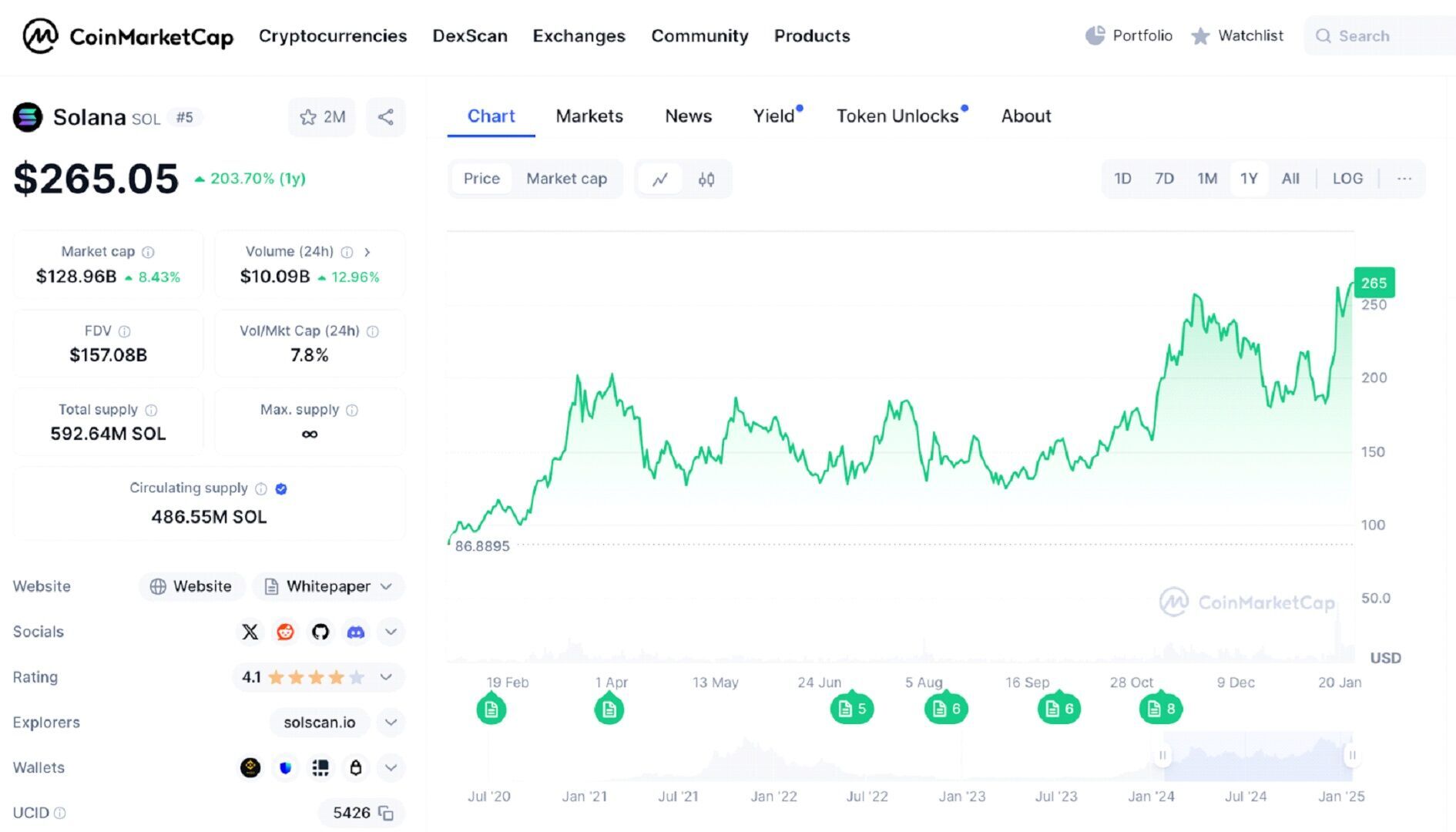Select Market cap chart mode
The width and height of the screenshot is (1456, 832).
click(x=567, y=179)
